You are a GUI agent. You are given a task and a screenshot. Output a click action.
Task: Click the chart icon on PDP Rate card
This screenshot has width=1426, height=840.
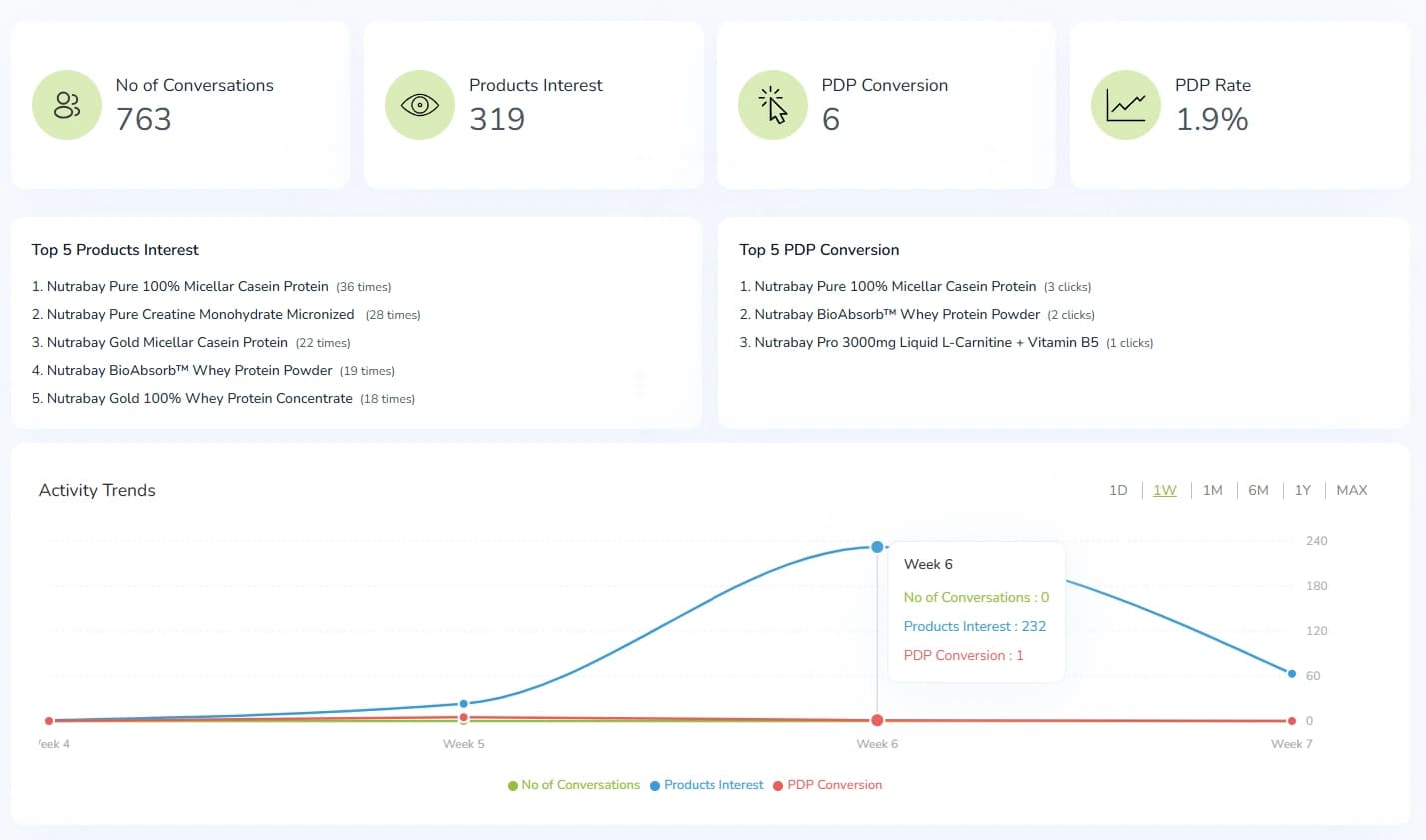click(x=1125, y=104)
